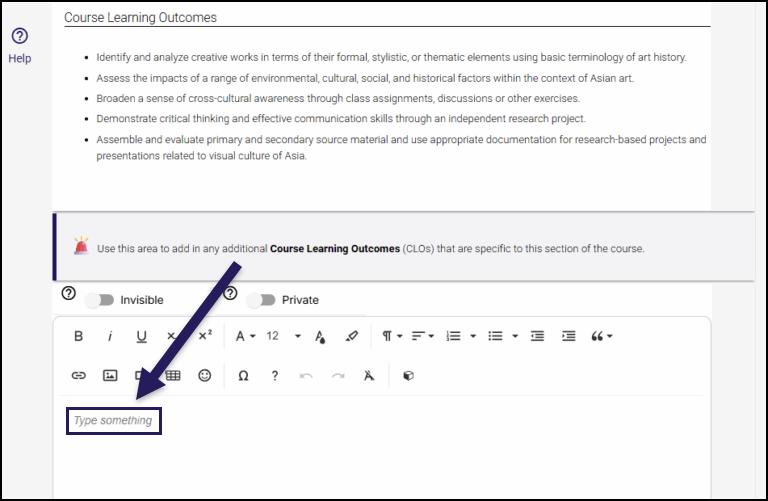Insert a hyperlink
This screenshot has height=501, width=768.
[78, 376]
